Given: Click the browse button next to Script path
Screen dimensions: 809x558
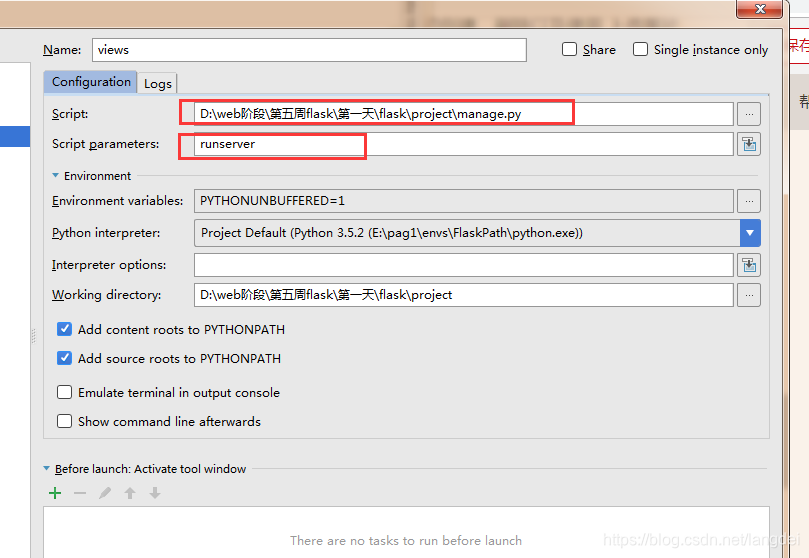Looking at the screenshot, I should pos(749,114).
